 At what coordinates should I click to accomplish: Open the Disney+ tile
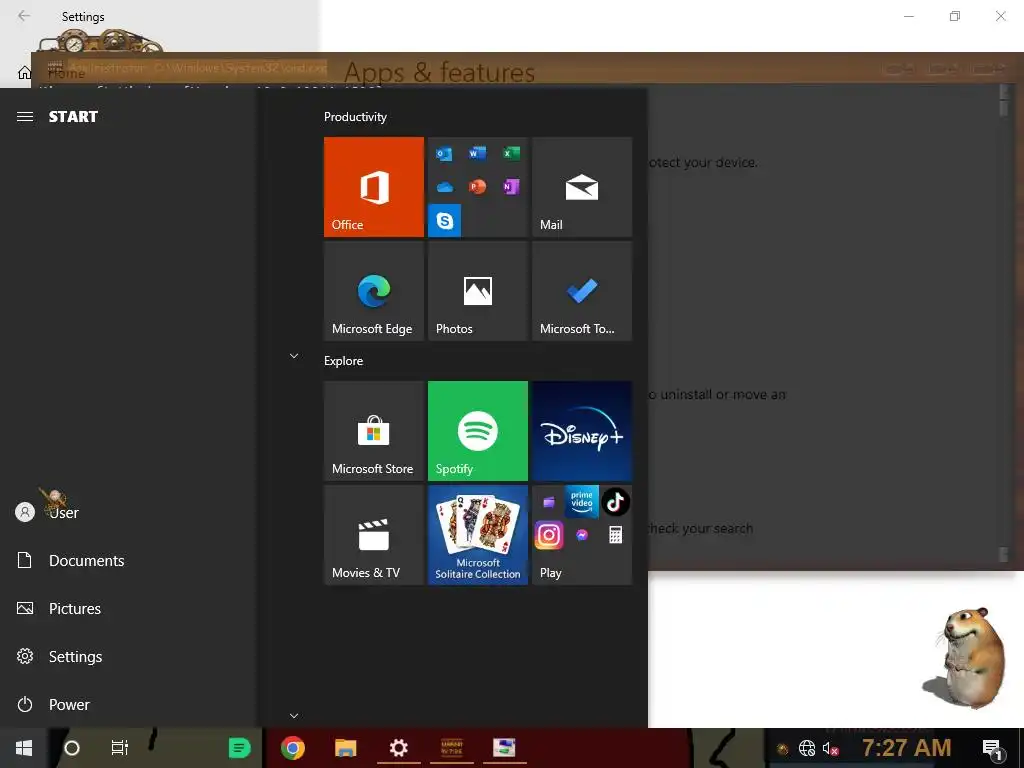[582, 431]
